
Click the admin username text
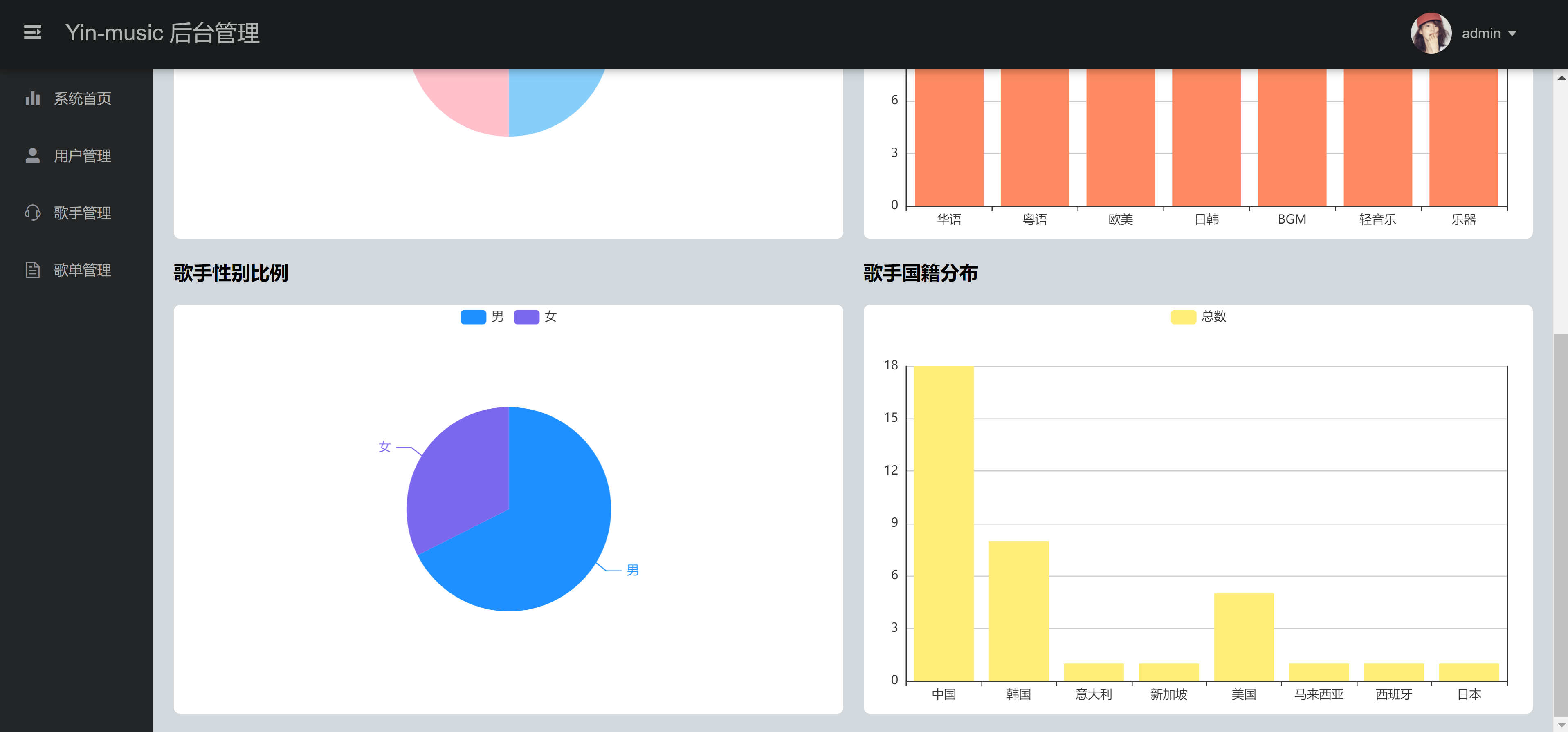[x=1481, y=34]
